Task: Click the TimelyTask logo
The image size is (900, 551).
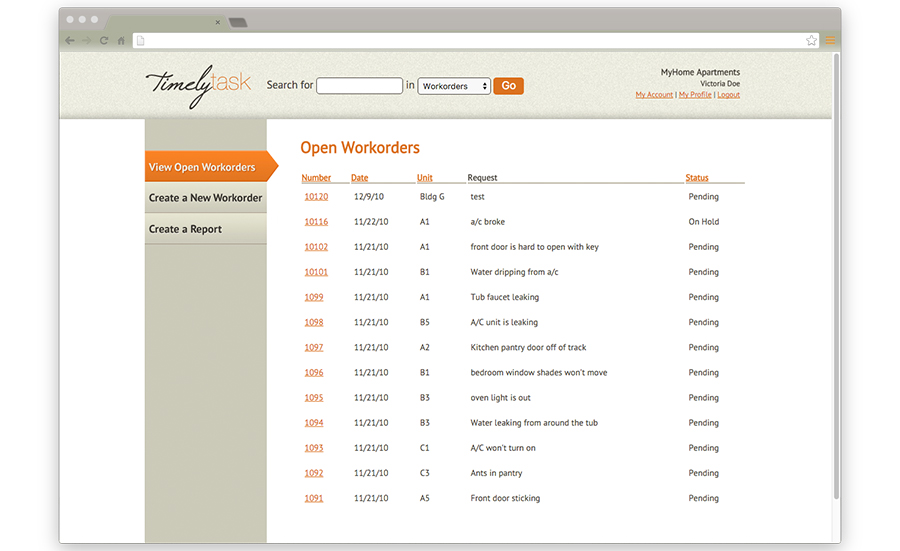Action: (198, 85)
